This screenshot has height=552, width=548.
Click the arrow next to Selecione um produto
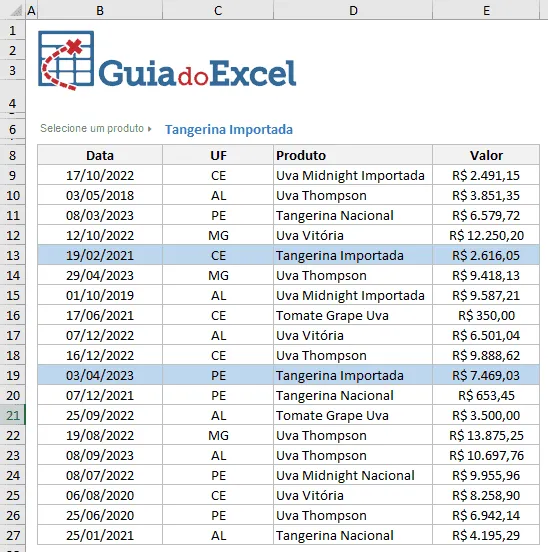pos(150,129)
